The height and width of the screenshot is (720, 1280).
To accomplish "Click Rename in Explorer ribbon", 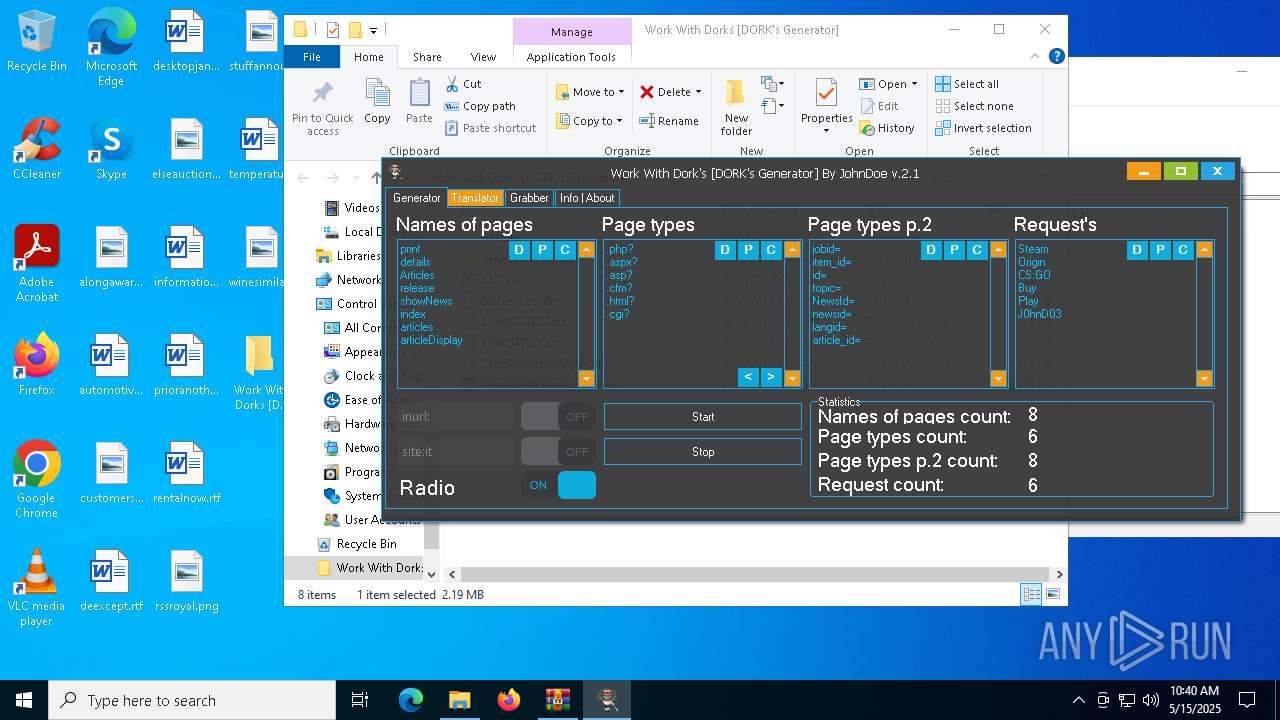I will point(669,121).
